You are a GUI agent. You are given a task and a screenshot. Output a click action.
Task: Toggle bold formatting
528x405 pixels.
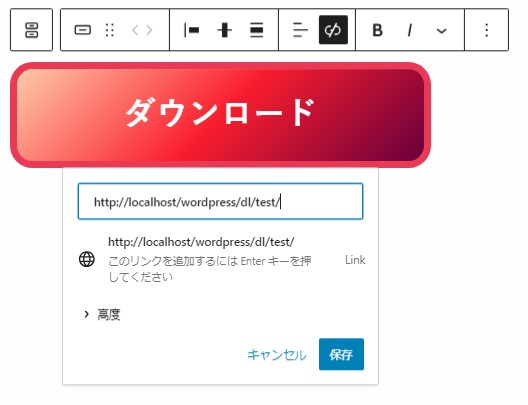(x=377, y=30)
